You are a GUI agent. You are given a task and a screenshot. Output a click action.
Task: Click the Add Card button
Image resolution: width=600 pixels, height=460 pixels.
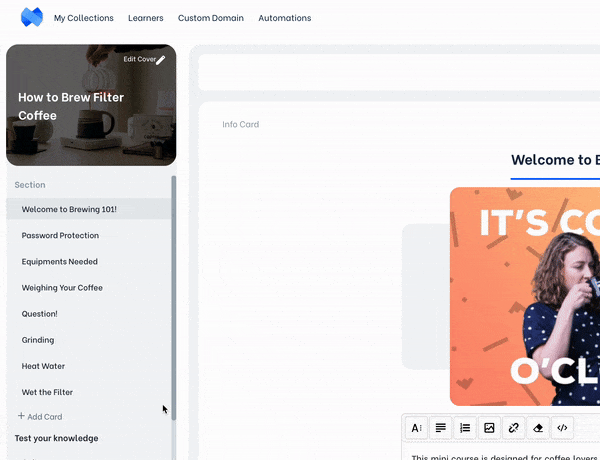click(x=40, y=416)
